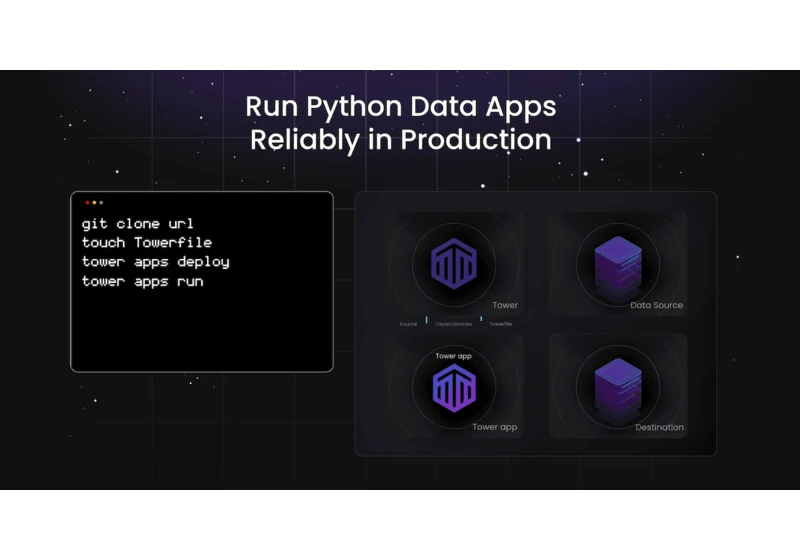Click the 'Tower app' label below the icon
The width and height of the screenshot is (800, 560).
(494, 427)
